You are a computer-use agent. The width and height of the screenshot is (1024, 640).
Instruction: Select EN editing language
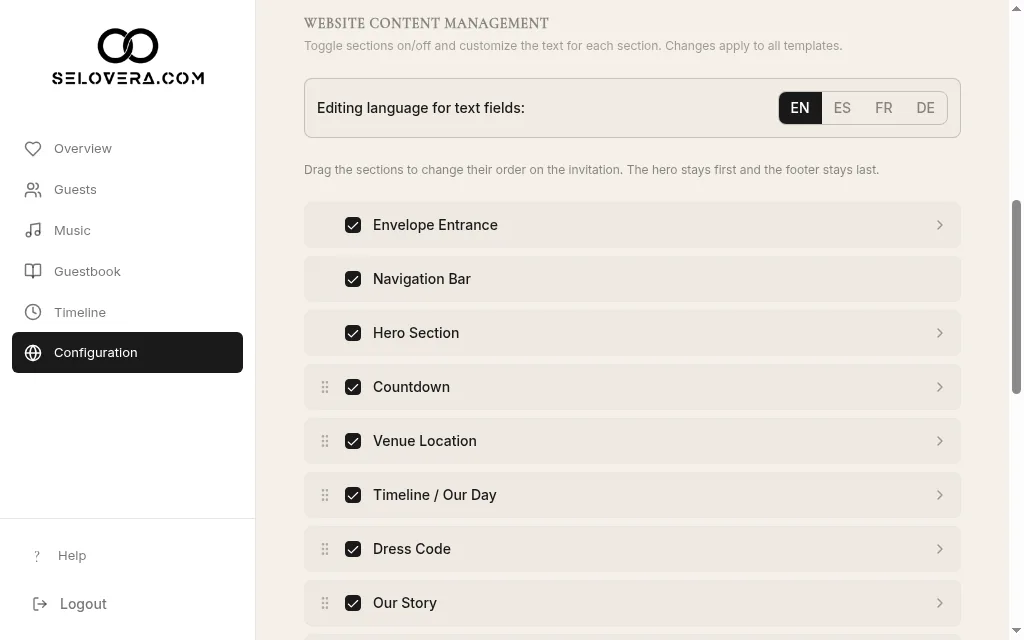(x=800, y=108)
